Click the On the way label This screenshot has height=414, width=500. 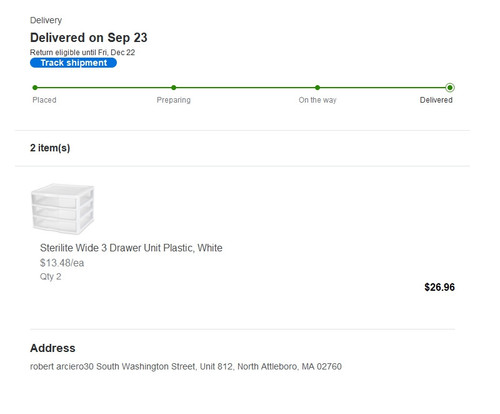coord(317,100)
